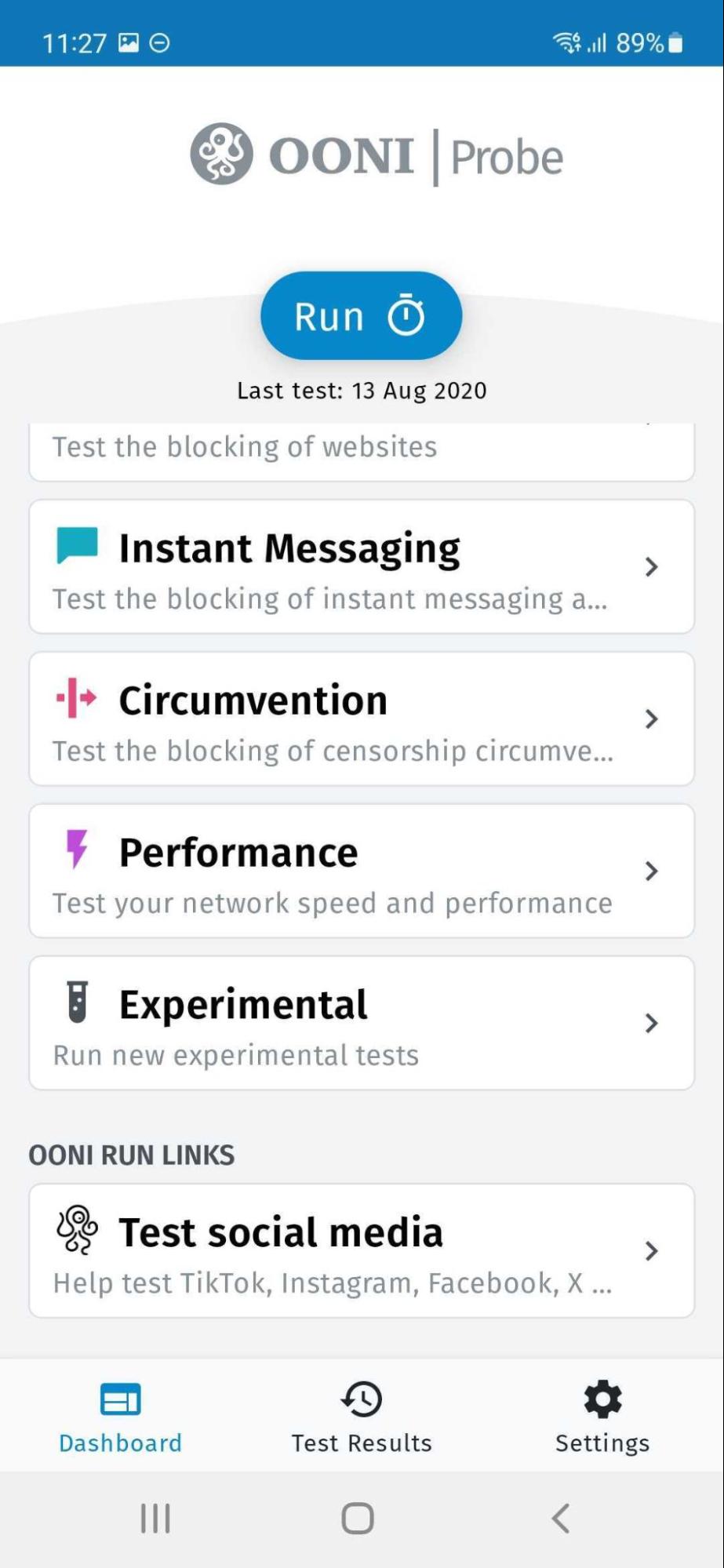The image size is (724, 1568).
Task: Expand Circumvention using the right chevron
Action: pos(651,719)
